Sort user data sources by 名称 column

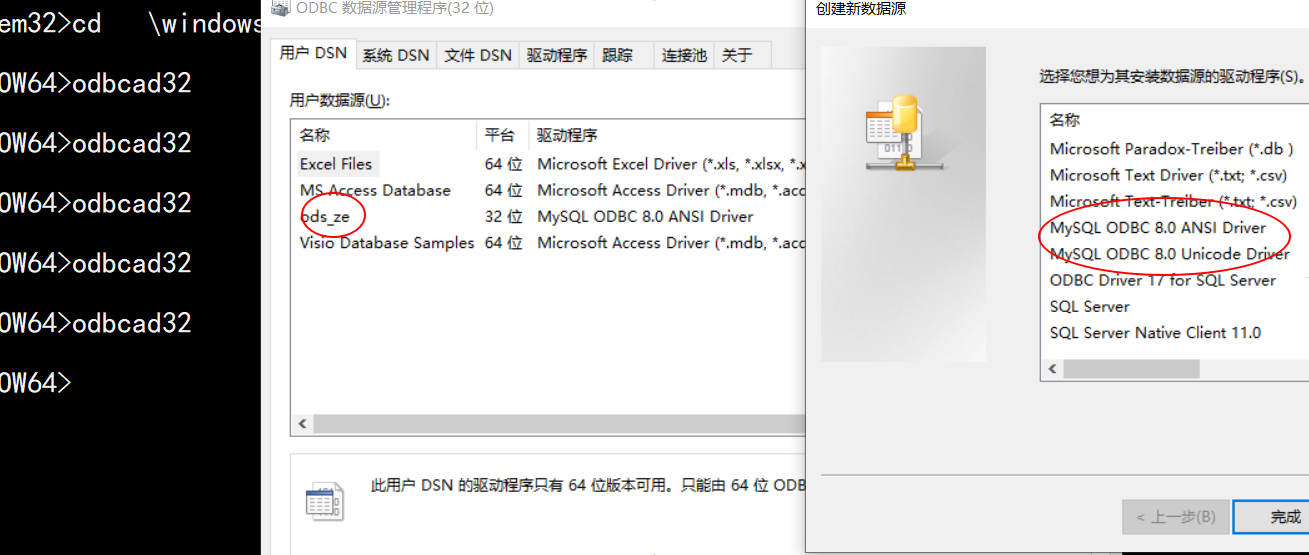(x=384, y=135)
